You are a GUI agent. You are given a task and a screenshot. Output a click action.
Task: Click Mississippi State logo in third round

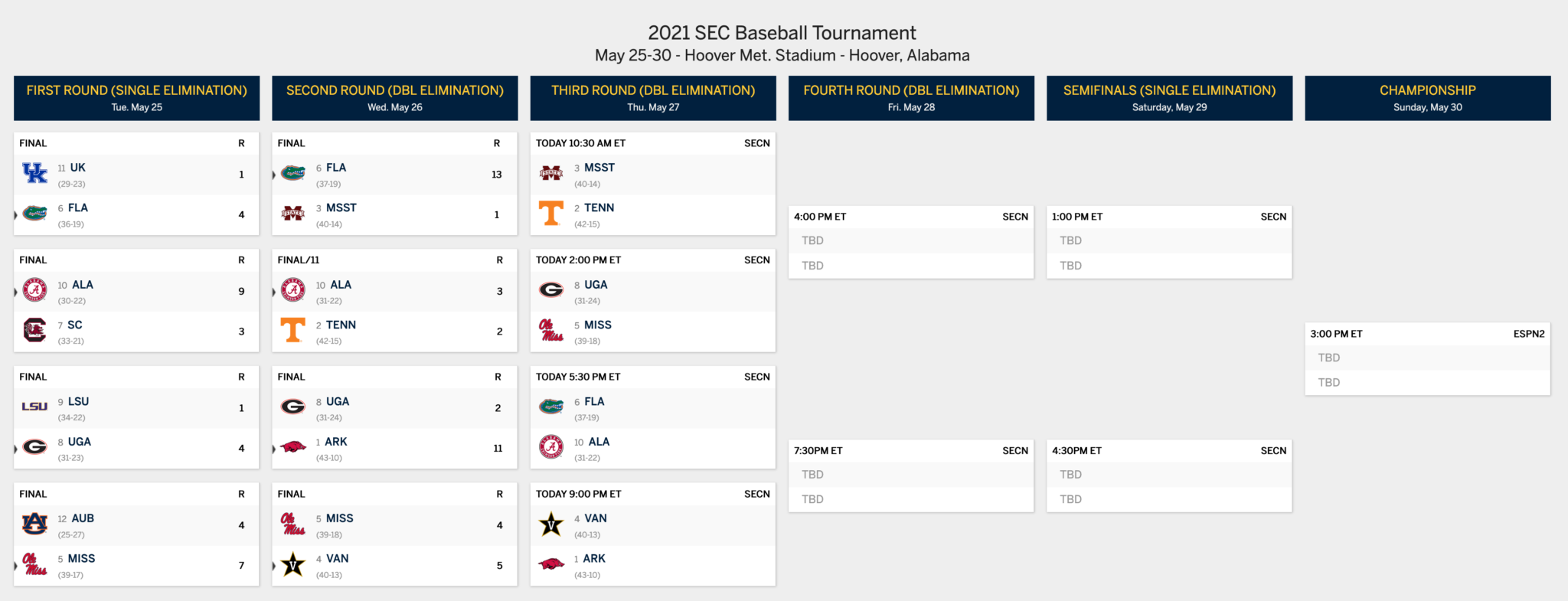pos(551,174)
